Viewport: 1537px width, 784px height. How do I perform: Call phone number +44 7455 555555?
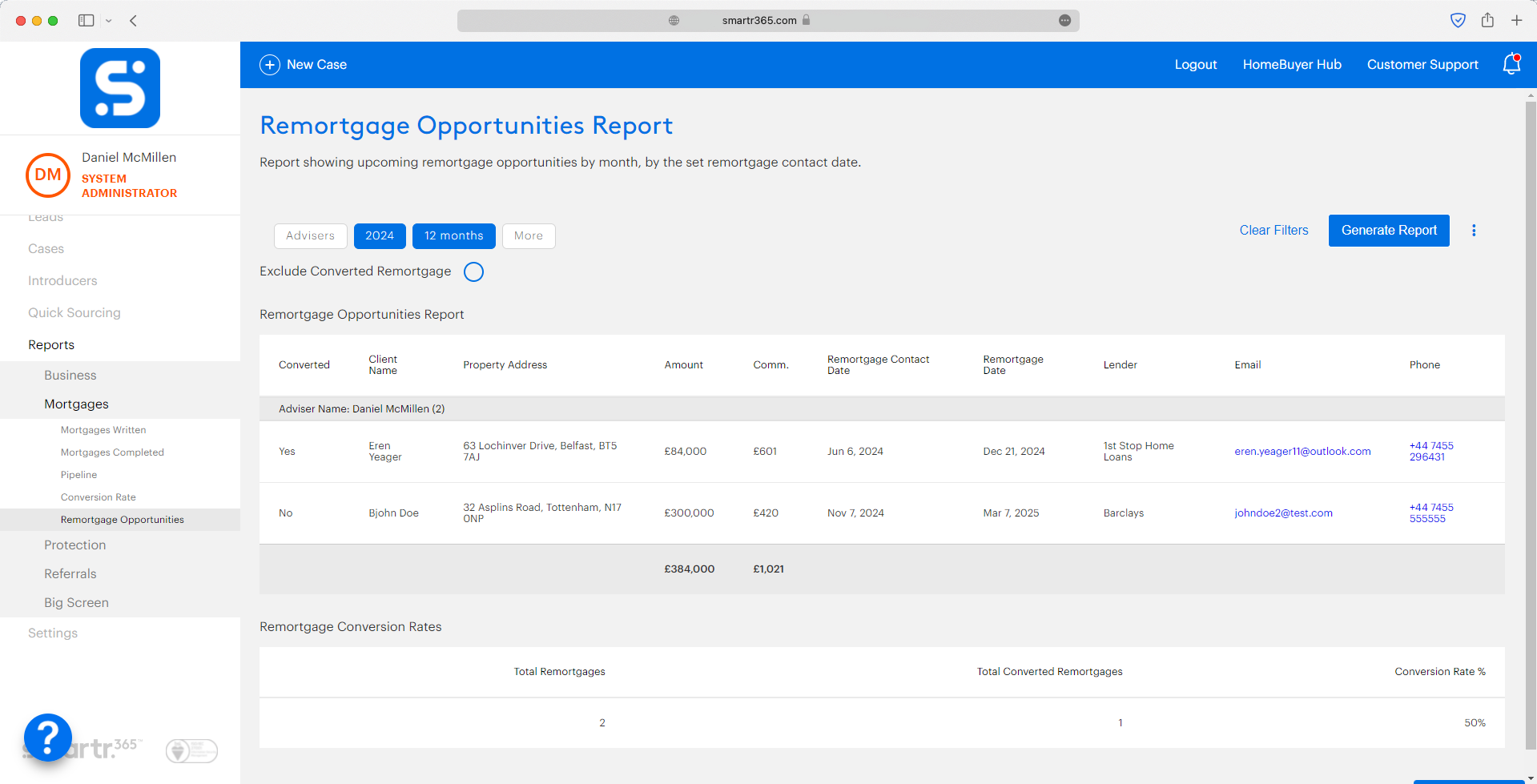[x=1431, y=513]
